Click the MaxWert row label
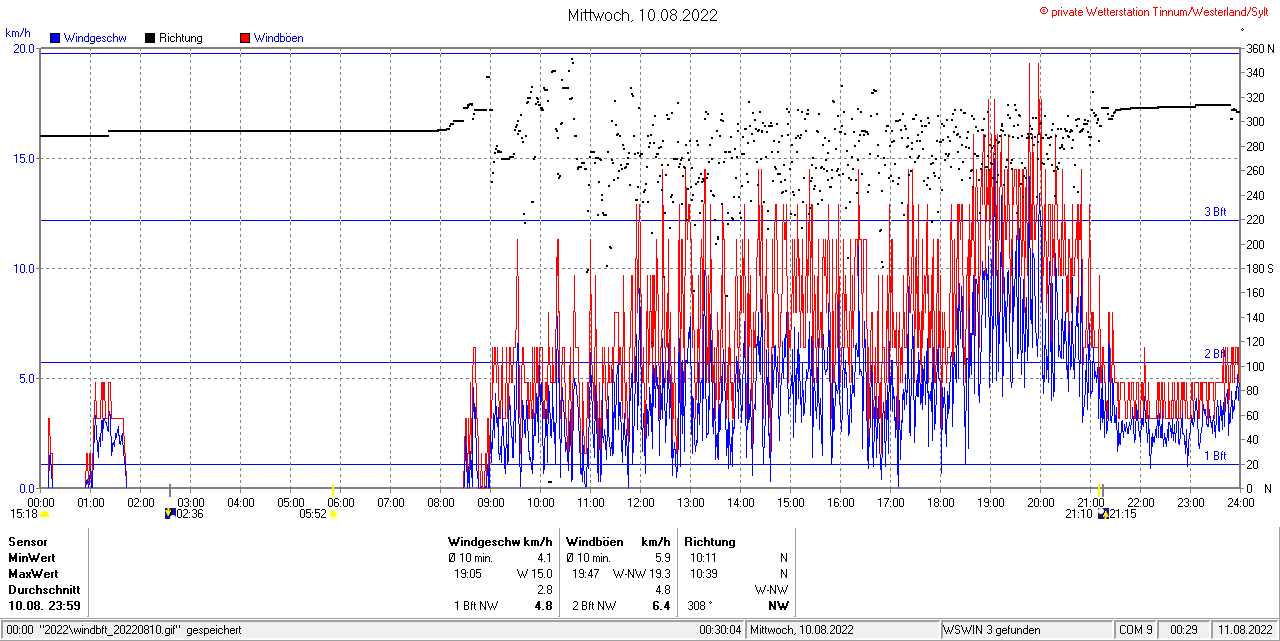The height and width of the screenshot is (641, 1280). click(x=33, y=574)
